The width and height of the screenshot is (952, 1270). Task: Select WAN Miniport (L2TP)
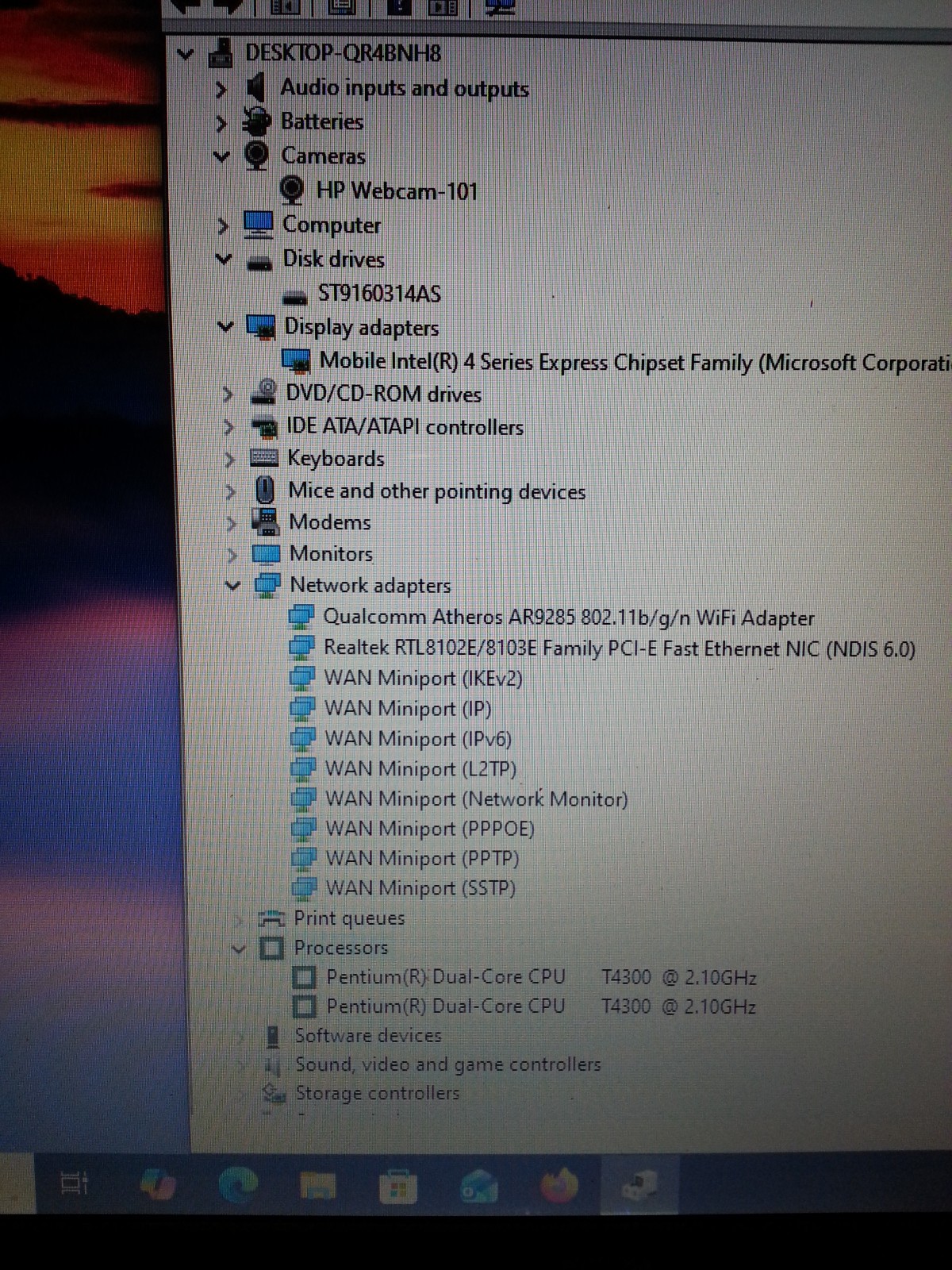421,769
